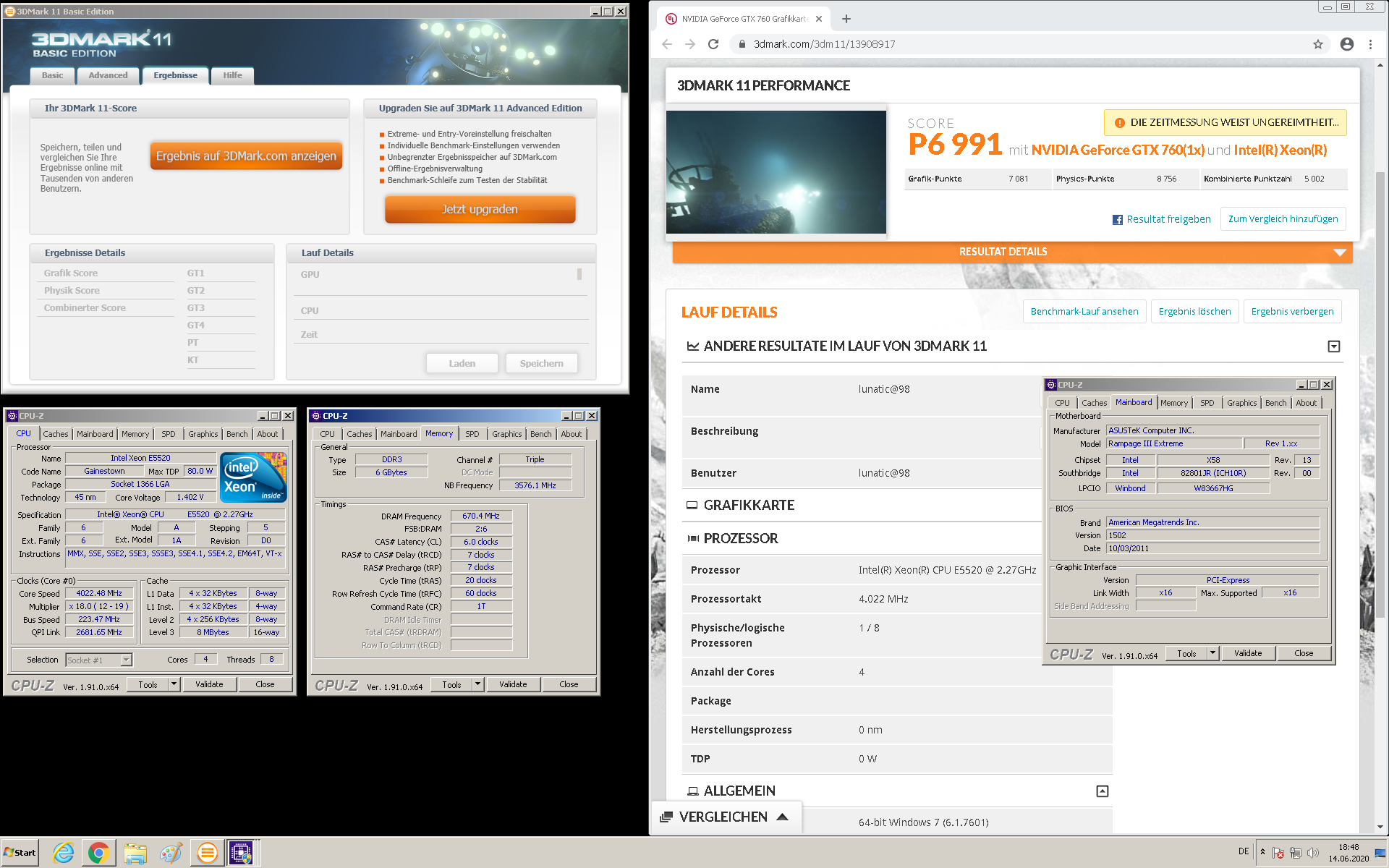Screen dimensions: 1389x868
Task: Click Resultat freigeben link
Action: [x=1168, y=219]
